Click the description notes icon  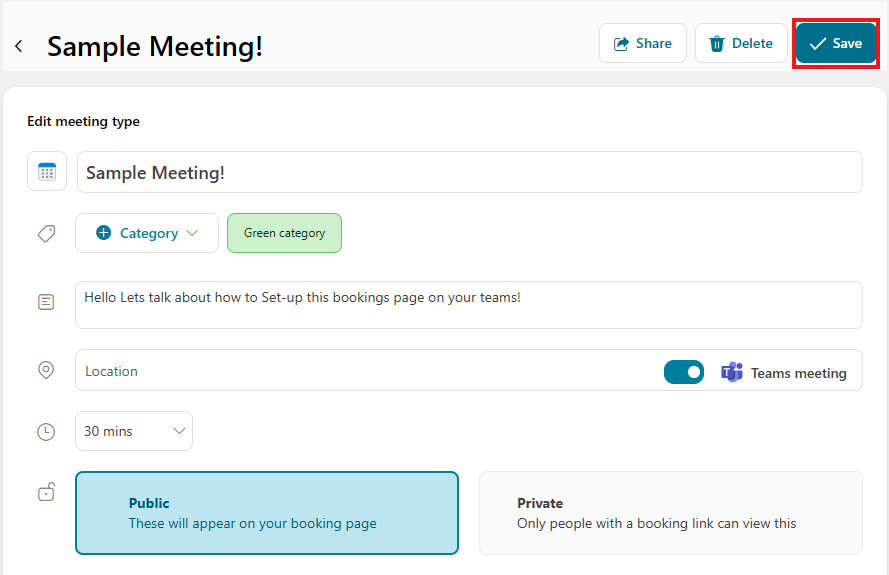tap(46, 302)
